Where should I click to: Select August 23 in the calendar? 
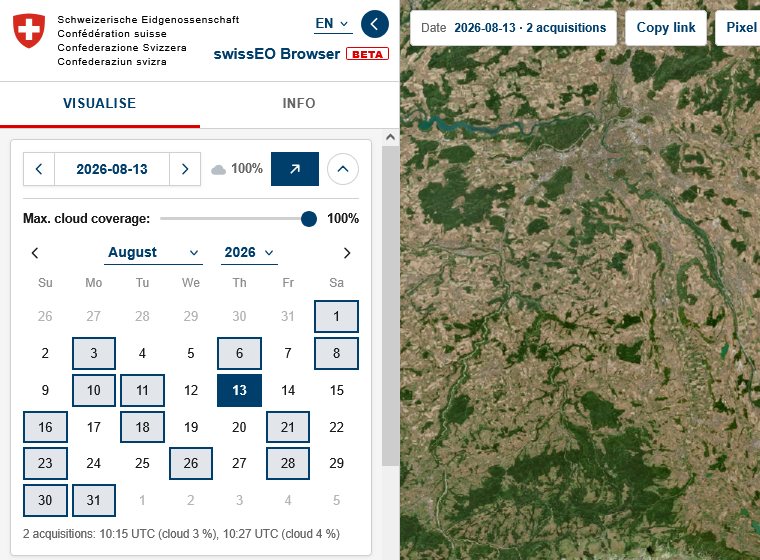[x=45, y=464]
